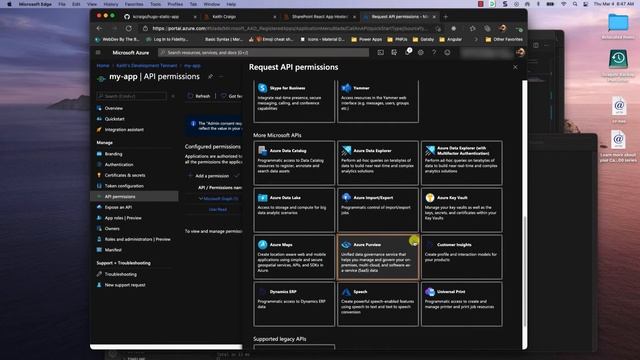This screenshot has width=640, height=360.
Task: Open Quickstart in the app menu
Action: coord(114,119)
